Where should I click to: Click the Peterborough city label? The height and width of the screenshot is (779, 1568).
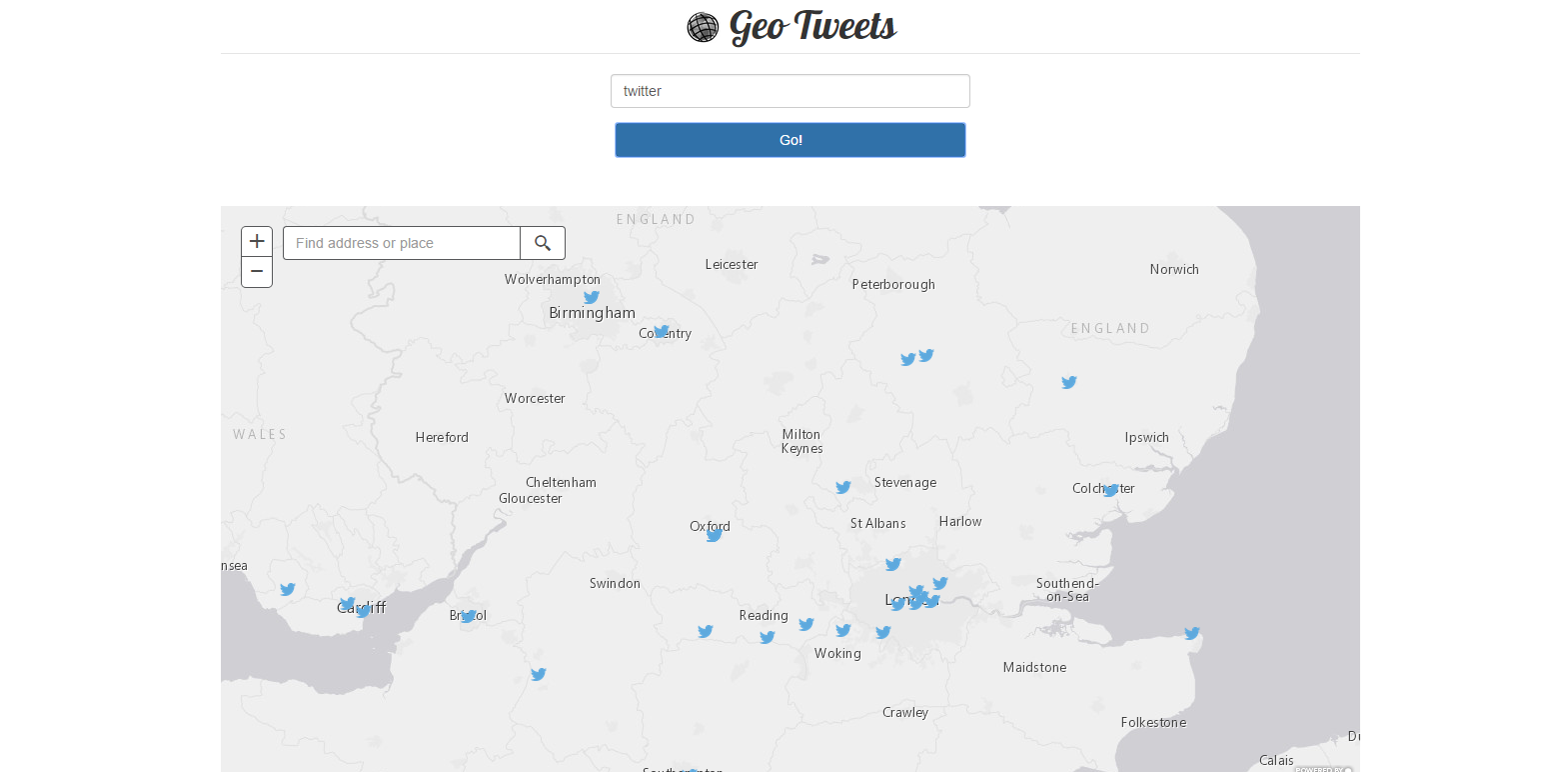coord(893,284)
